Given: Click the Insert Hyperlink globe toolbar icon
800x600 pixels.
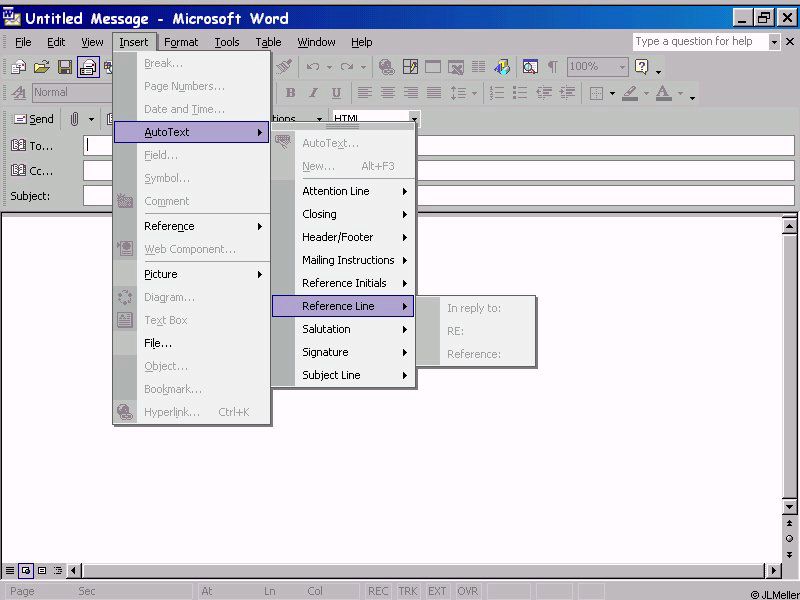Looking at the screenshot, I should click(x=386, y=67).
